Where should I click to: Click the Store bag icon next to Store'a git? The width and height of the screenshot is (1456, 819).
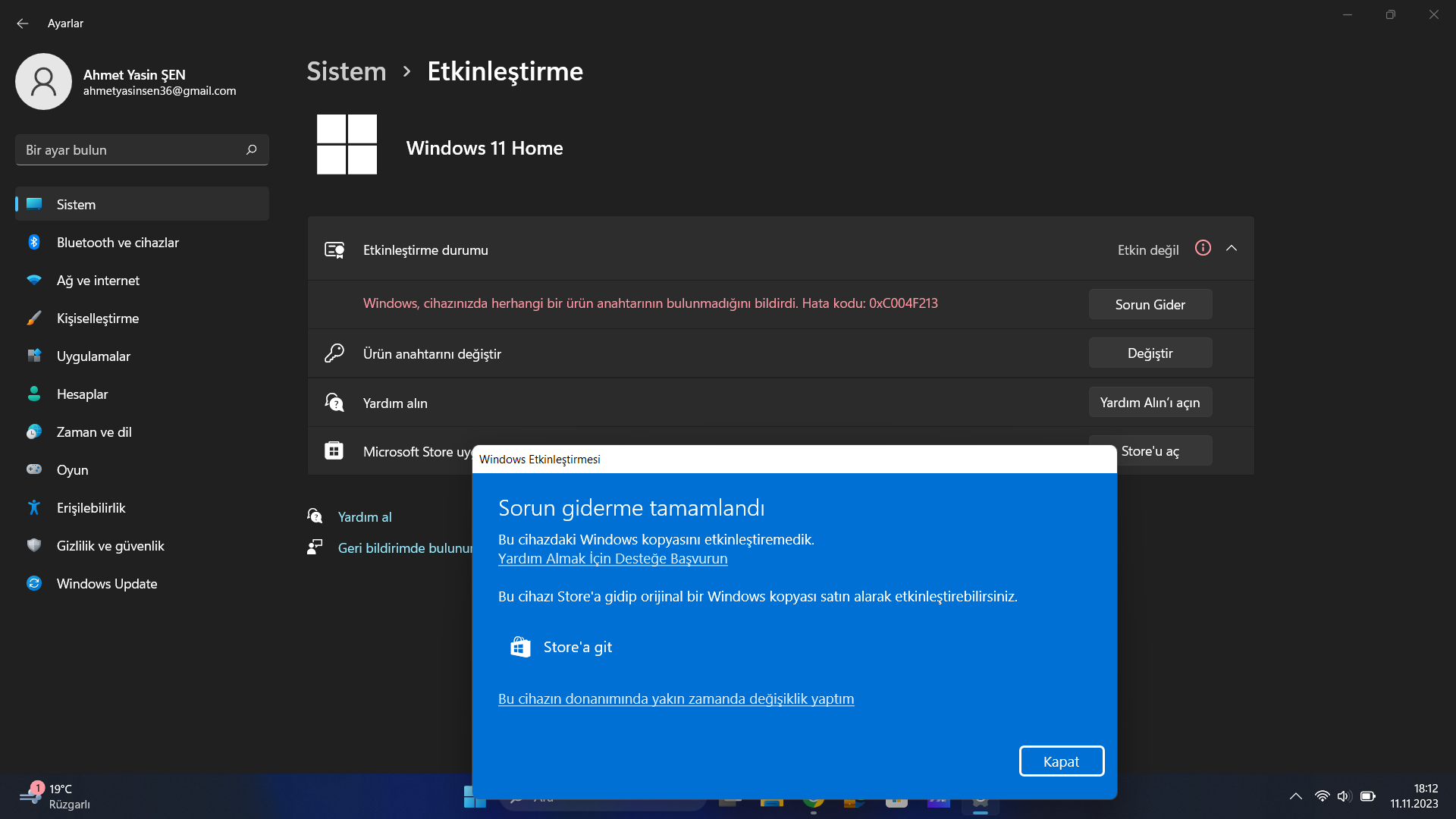[x=520, y=647]
